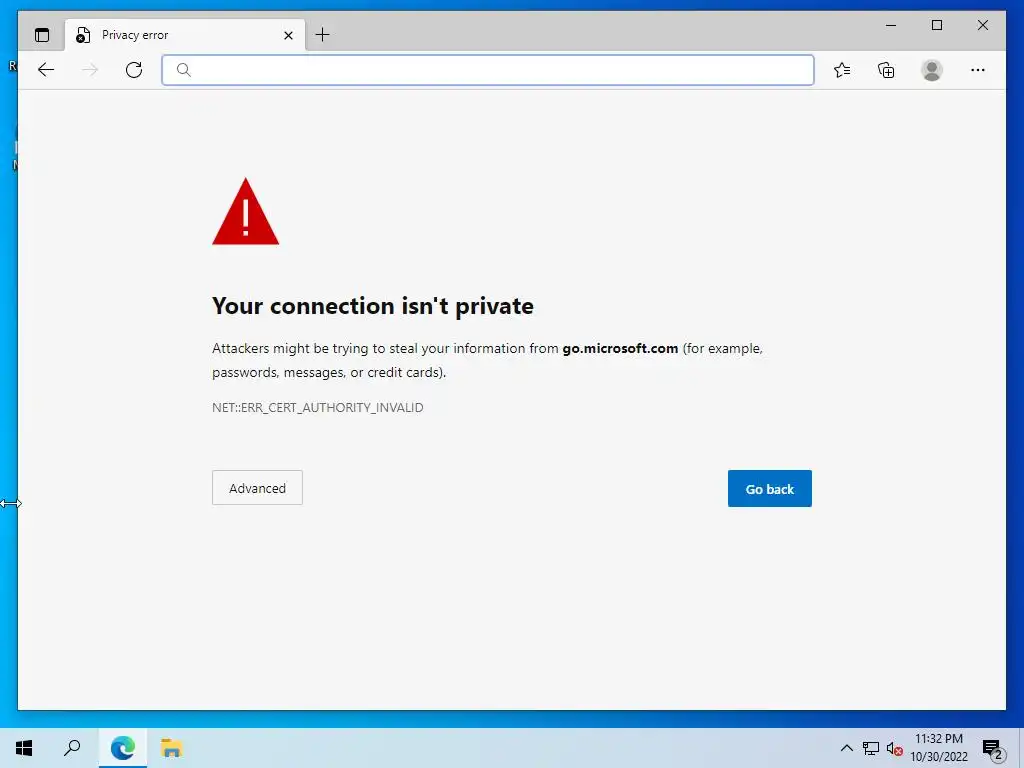The width and height of the screenshot is (1024, 768).
Task: Minimize the Edge browser window
Action: [891, 25]
